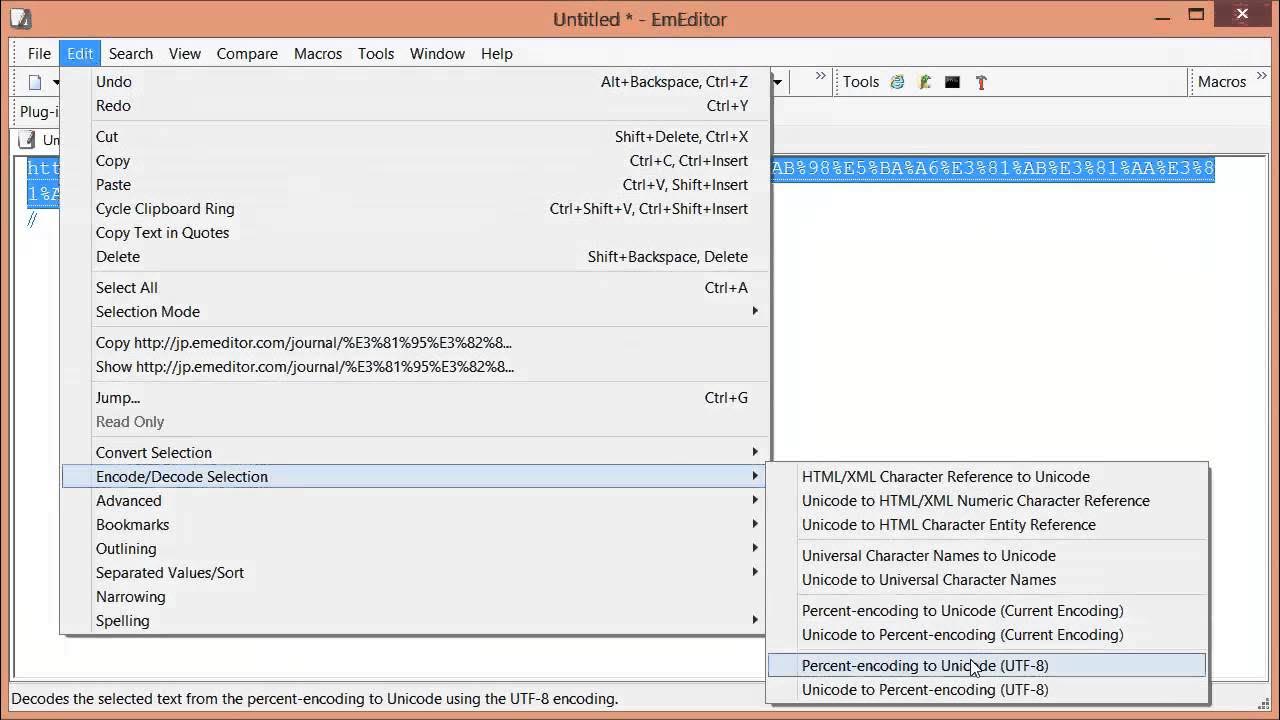Choose Universal Character Names to Unicode

point(987,556)
